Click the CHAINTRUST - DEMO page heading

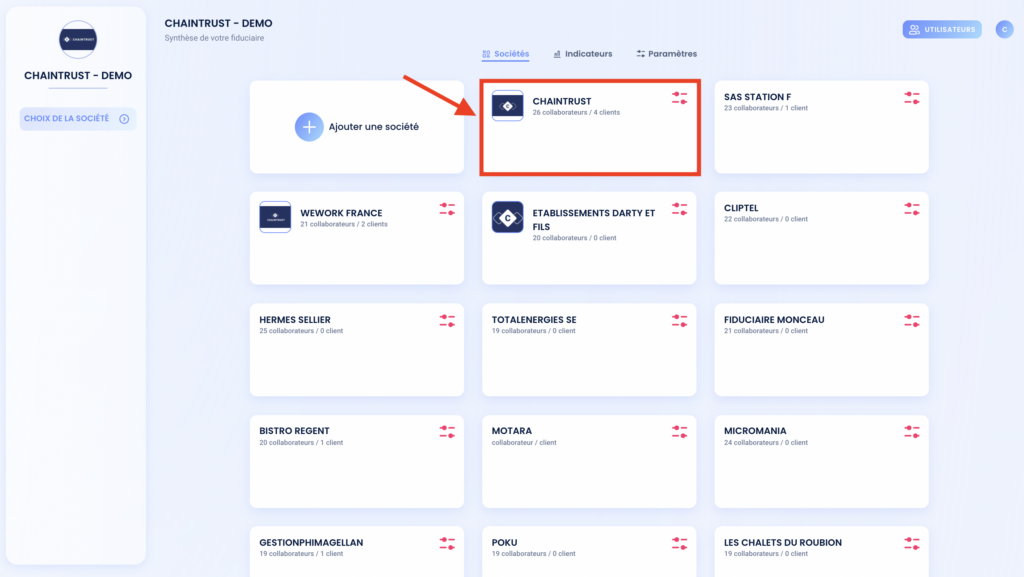218,23
